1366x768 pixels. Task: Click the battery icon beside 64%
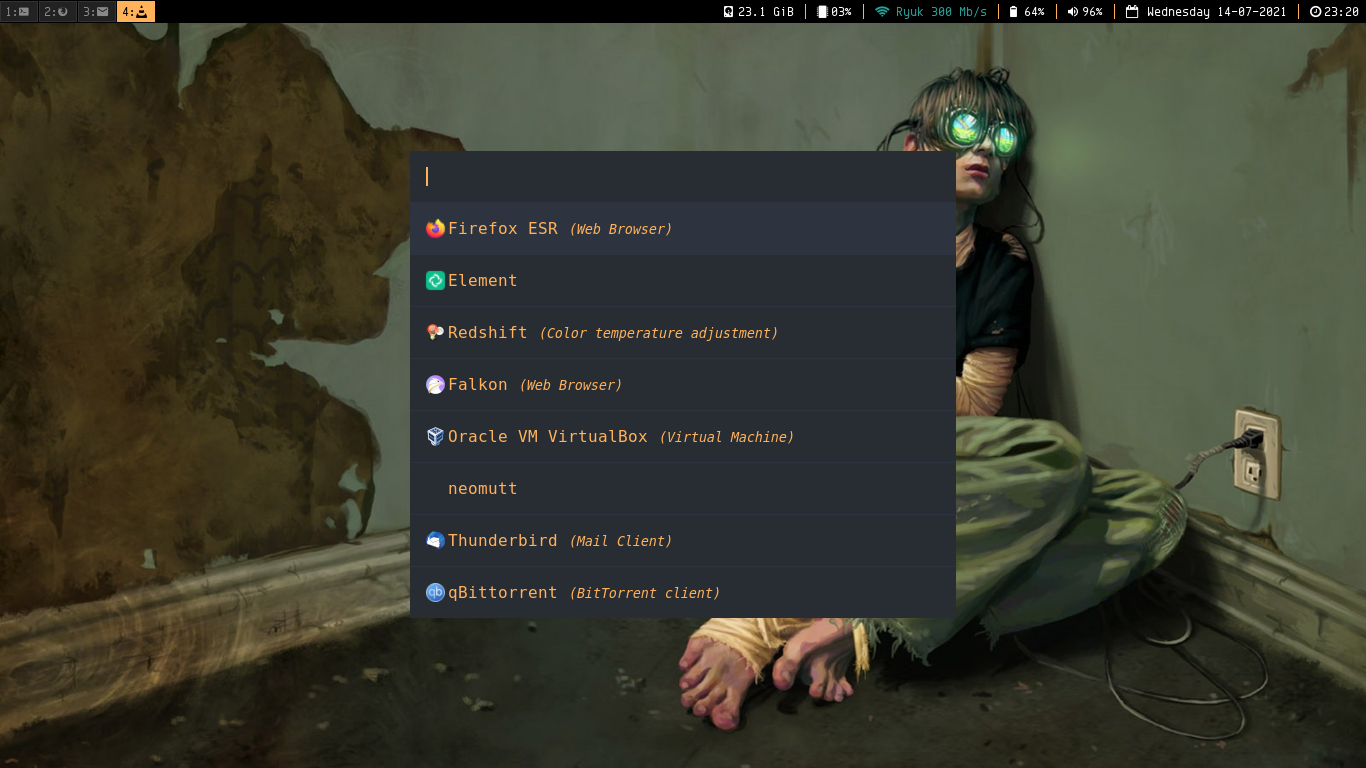1013,12
